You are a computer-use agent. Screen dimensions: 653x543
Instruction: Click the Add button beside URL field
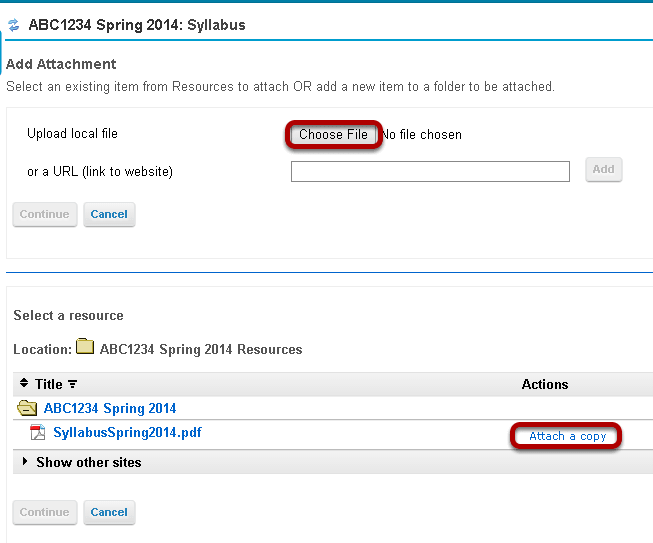tap(603, 169)
